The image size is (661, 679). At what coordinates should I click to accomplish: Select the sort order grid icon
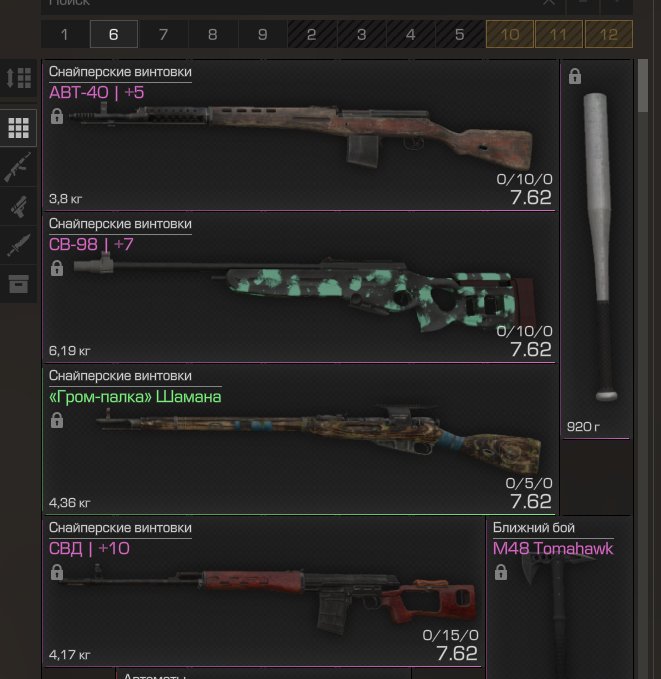[18, 78]
